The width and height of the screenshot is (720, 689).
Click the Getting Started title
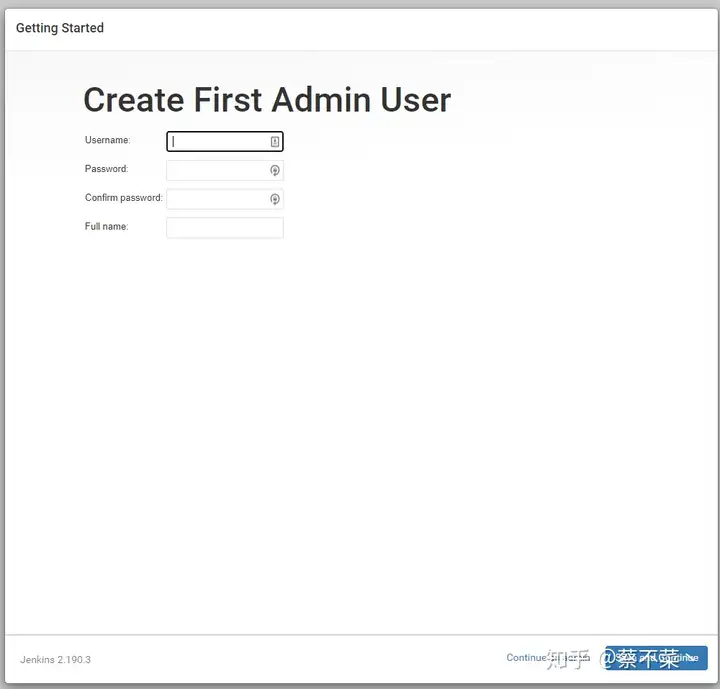pos(60,28)
